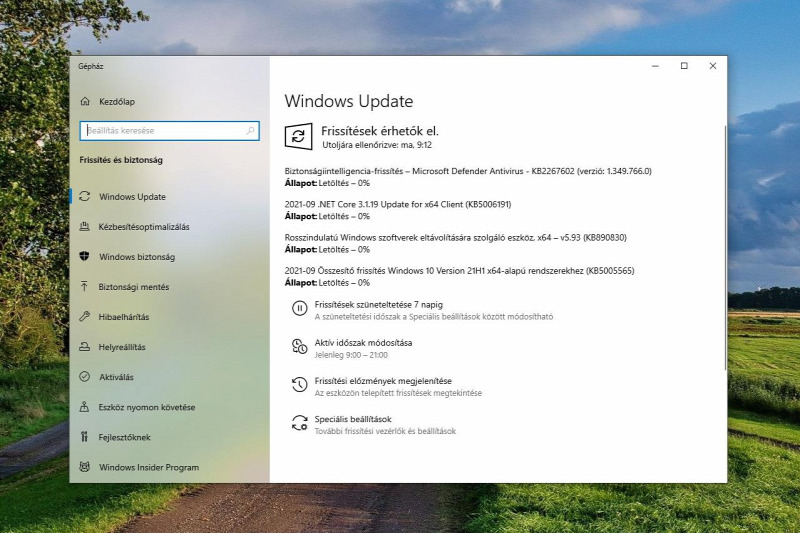Click the pause icon for Frissítések szüneteltetése
Image resolution: width=800 pixels, height=533 pixels.
299,308
